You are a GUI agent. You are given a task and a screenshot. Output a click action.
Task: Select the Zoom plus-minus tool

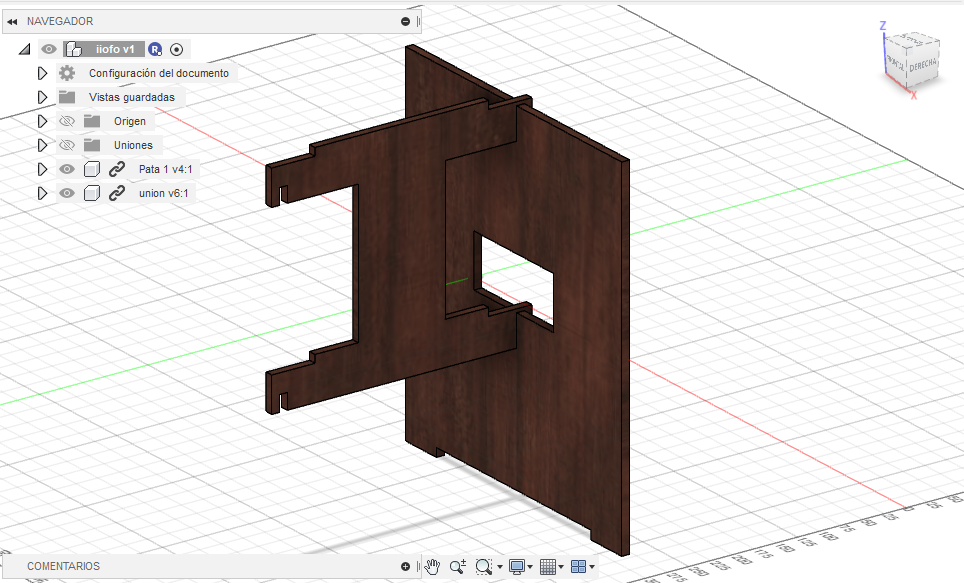click(x=457, y=566)
